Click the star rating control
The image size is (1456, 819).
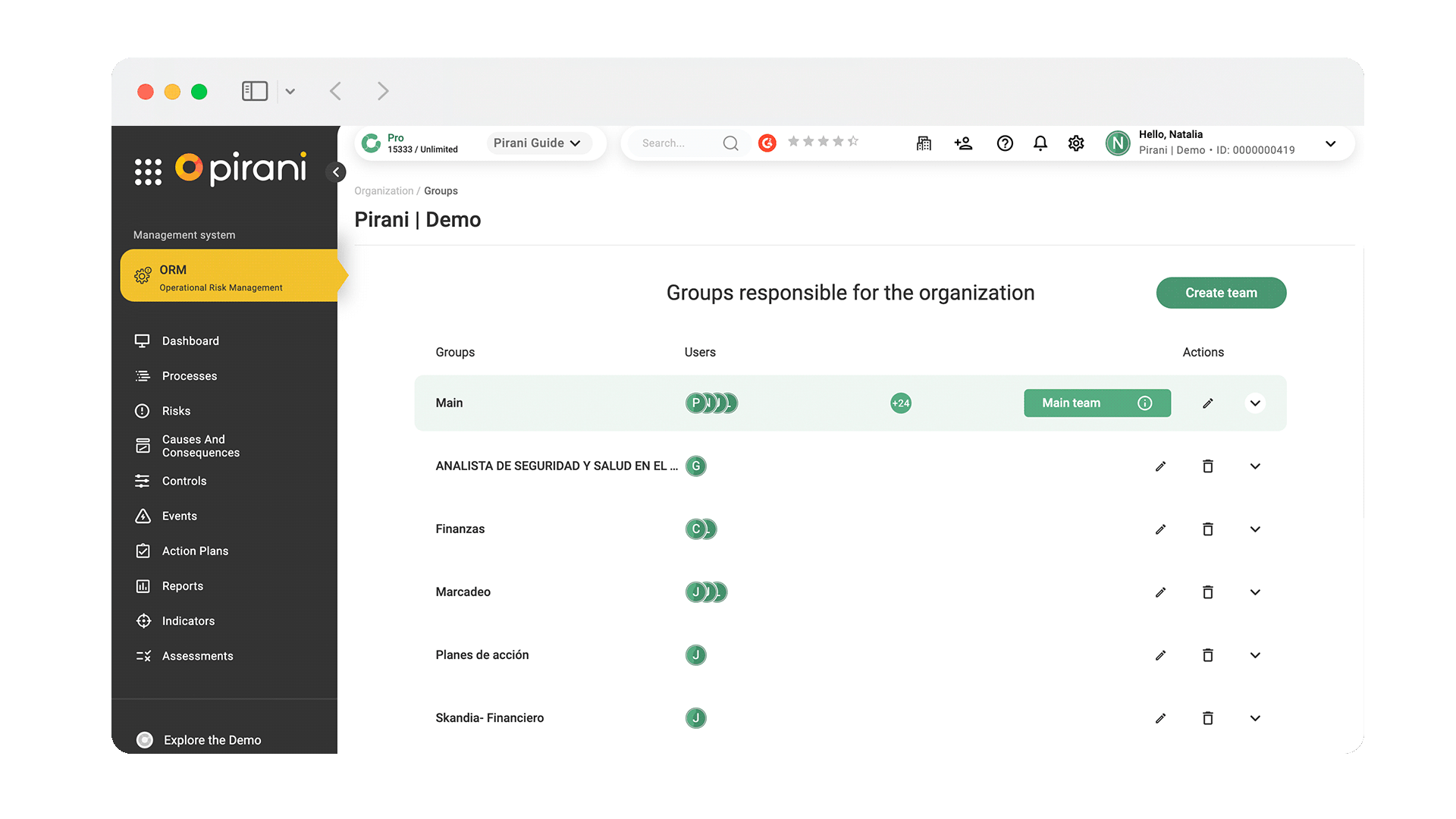(x=823, y=142)
